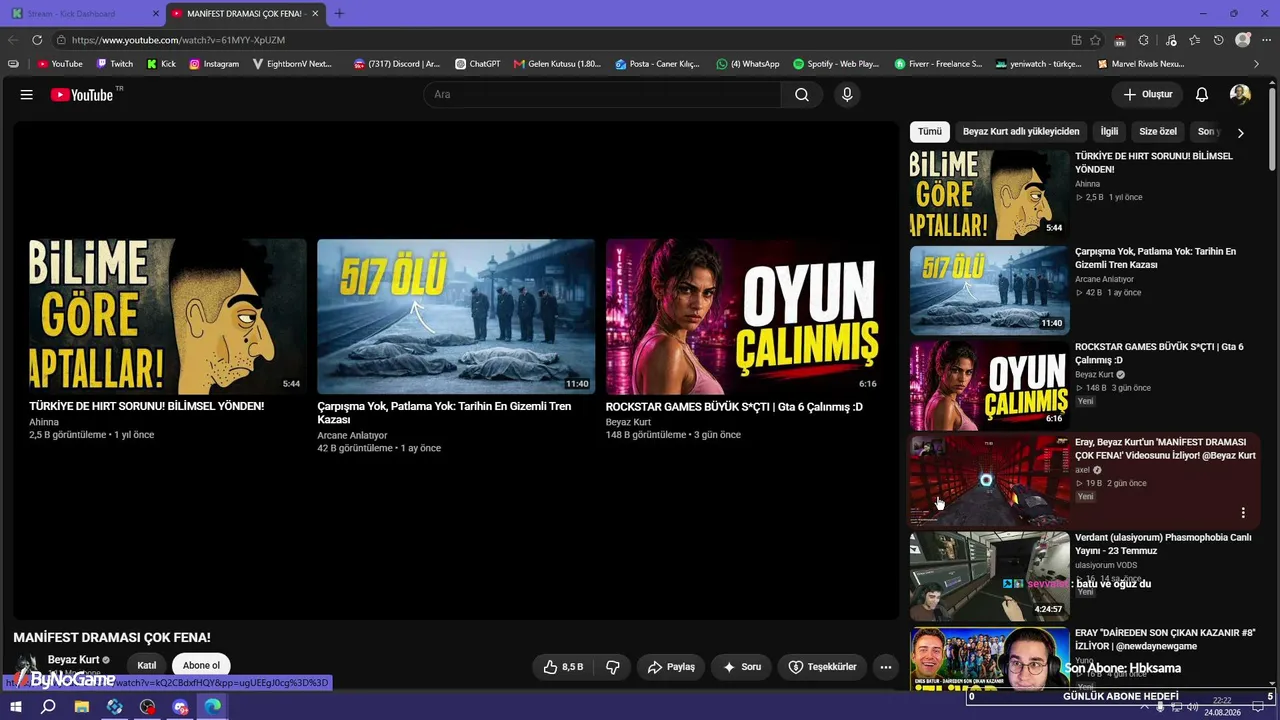
Task: Open a new browser tab
Action: 339,14
